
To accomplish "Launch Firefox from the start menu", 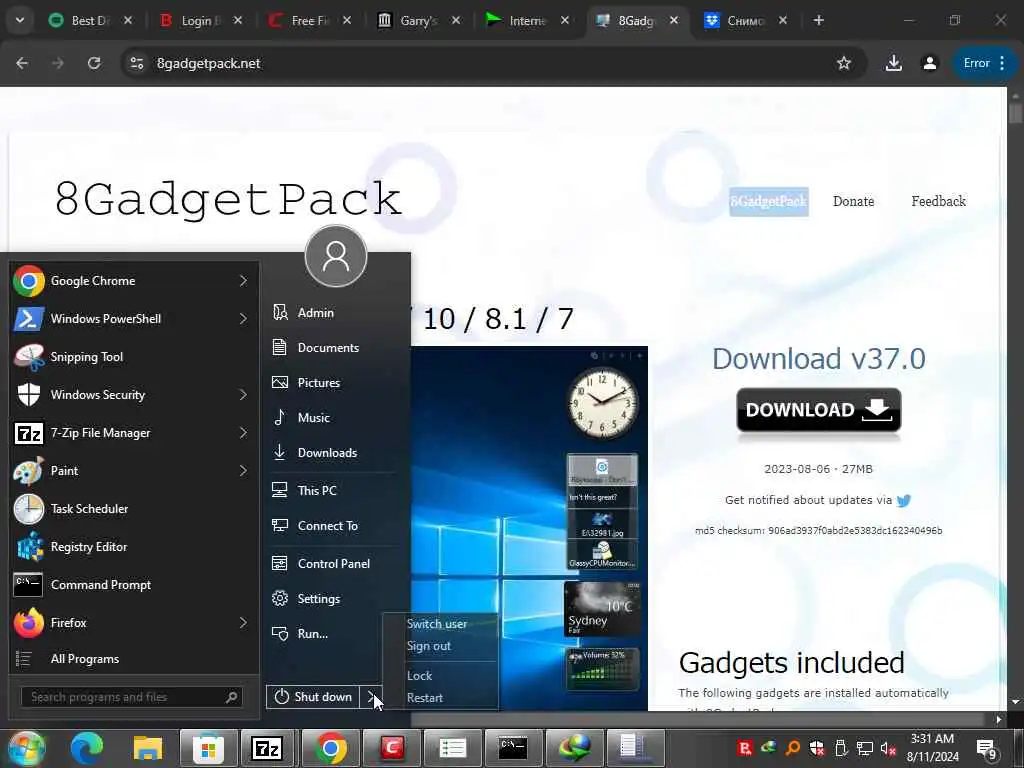I will pos(134,622).
